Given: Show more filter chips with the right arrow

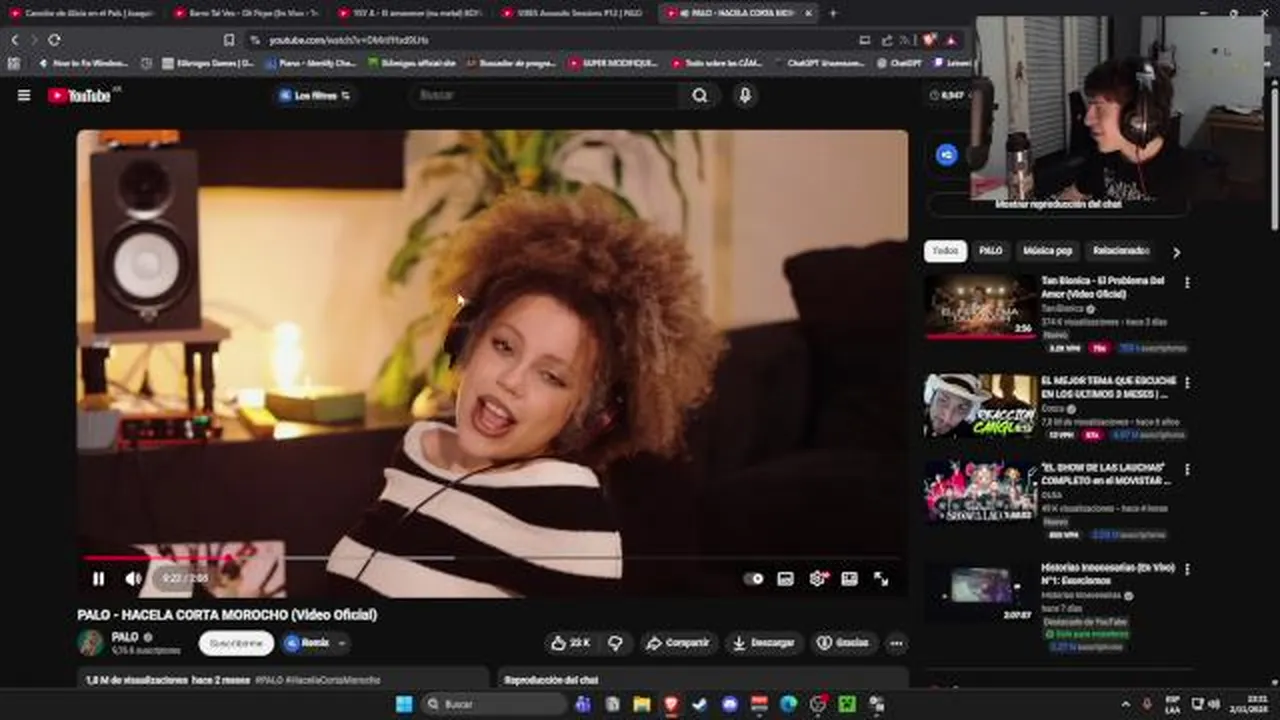Looking at the screenshot, I should coord(1176,252).
